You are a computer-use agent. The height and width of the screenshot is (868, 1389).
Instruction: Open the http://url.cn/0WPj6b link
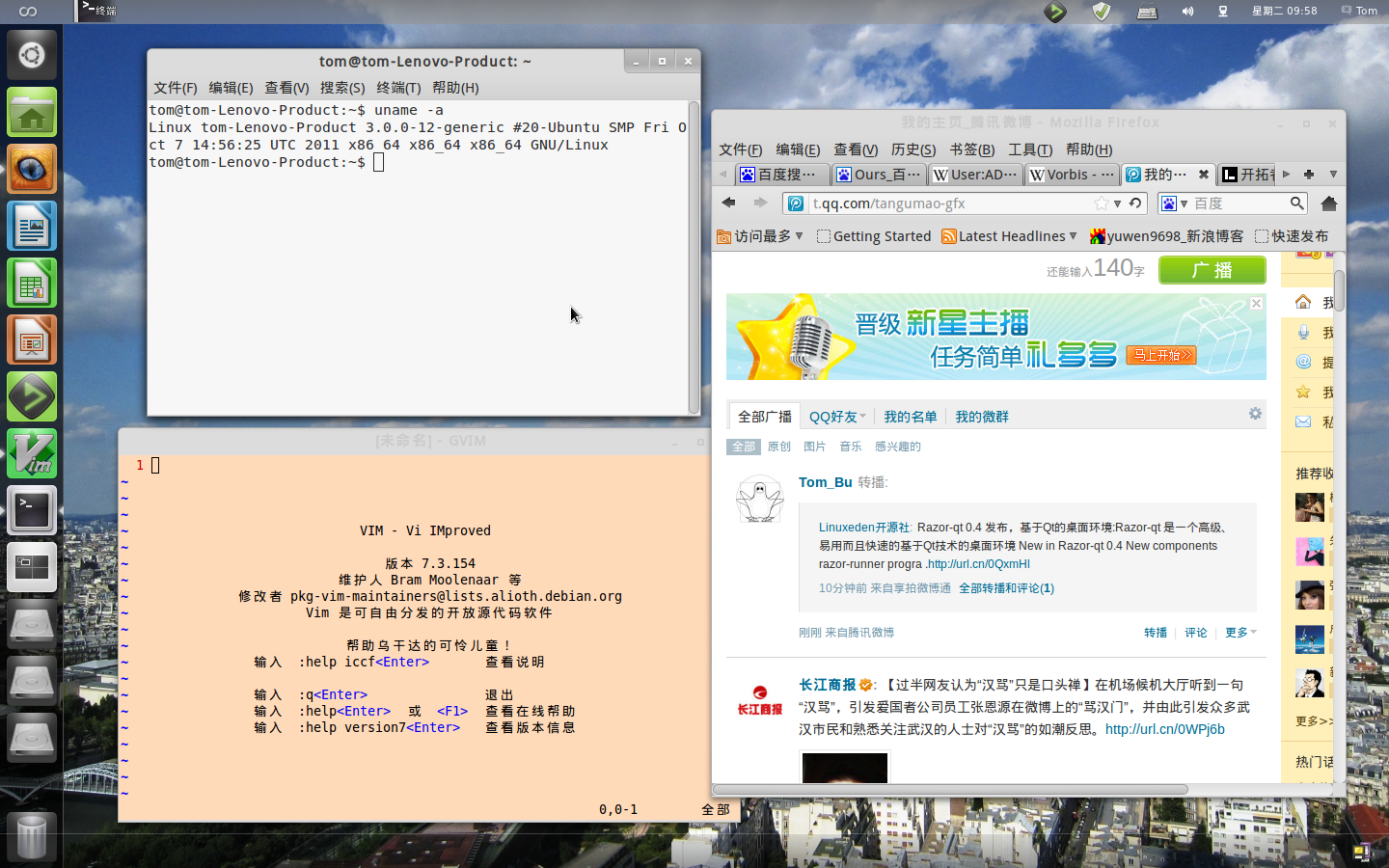(x=1165, y=729)
